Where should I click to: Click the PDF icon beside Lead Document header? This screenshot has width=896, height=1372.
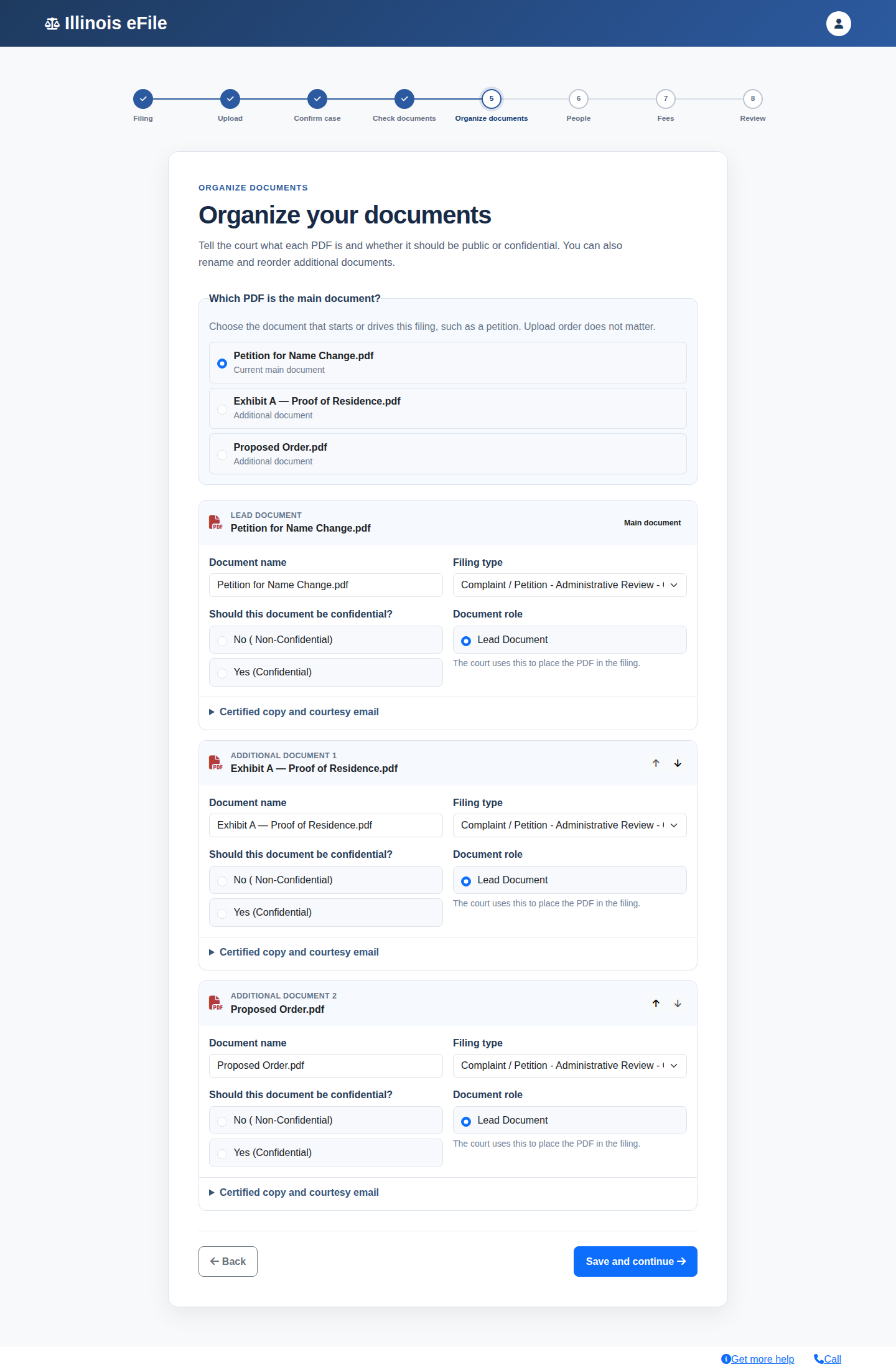click(x=215, y=522)
